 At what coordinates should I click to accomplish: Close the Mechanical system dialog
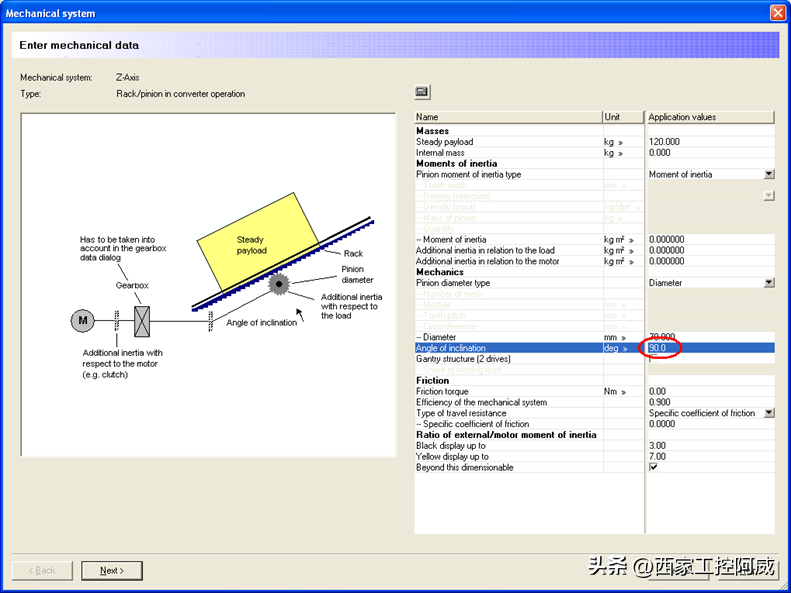[x=777, y=13]
